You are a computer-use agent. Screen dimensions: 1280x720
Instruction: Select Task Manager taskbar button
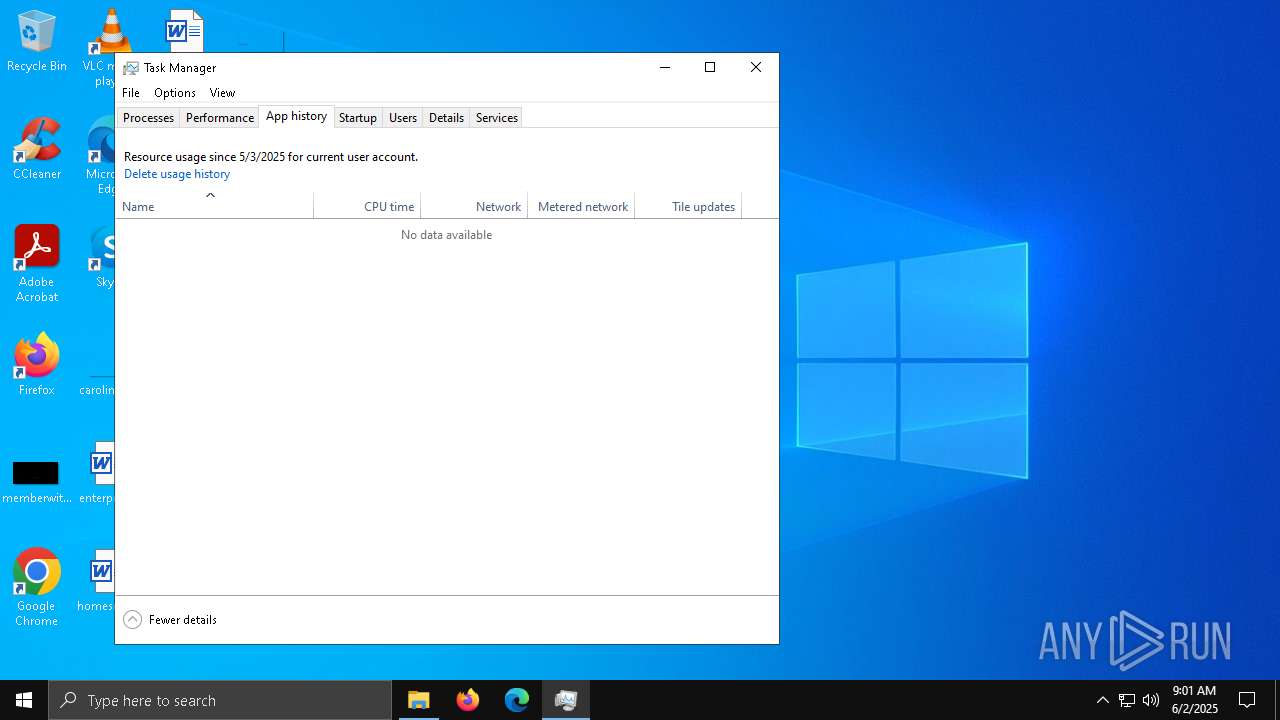coord(566,700)
